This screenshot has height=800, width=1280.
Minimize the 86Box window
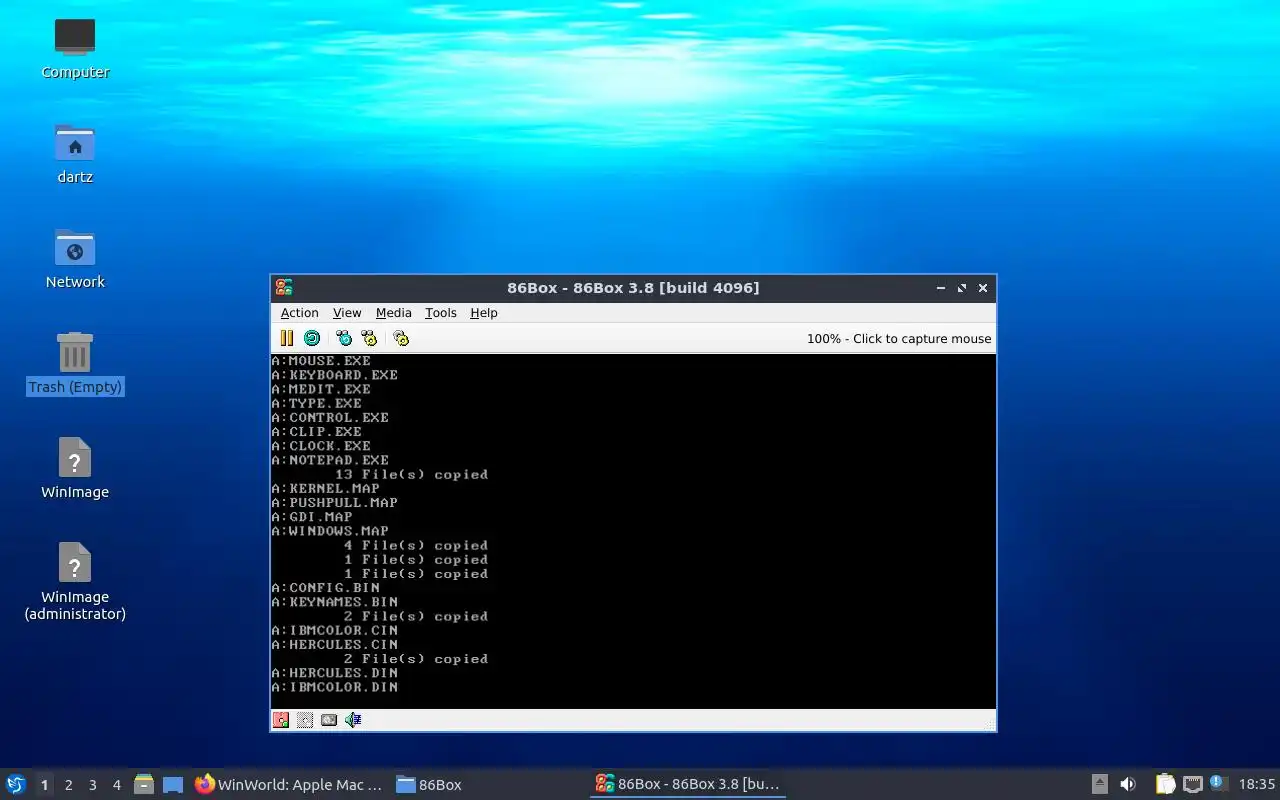pyautogui.click(x=941, y=288)
